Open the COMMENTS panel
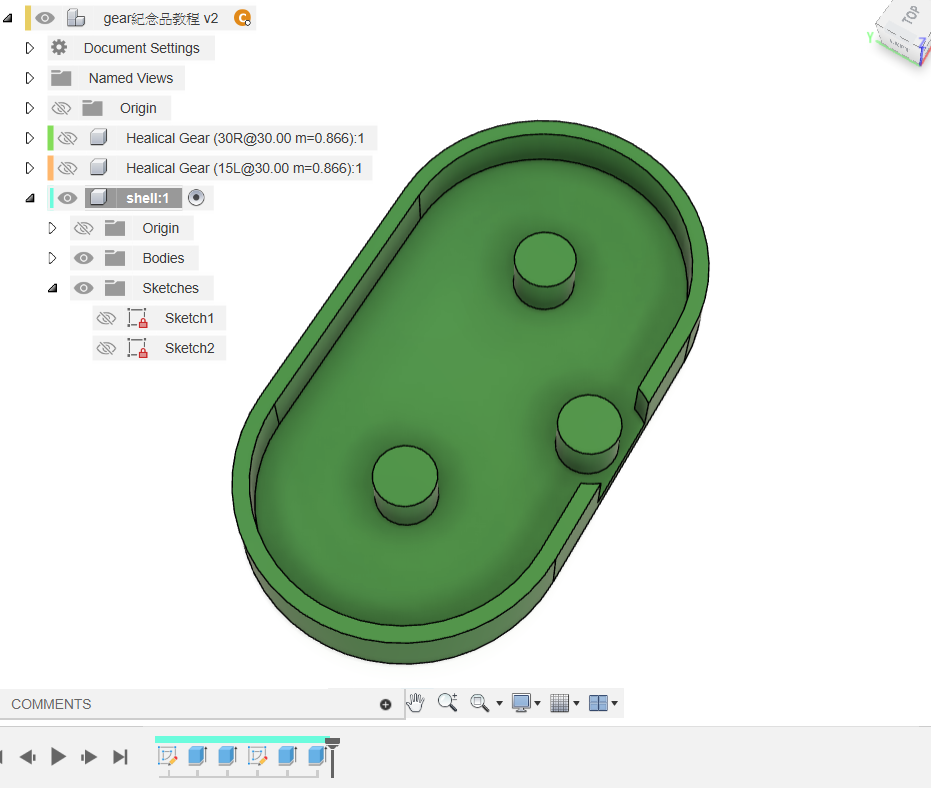This screenshot has height=788, width=931. tap(52, 704)
